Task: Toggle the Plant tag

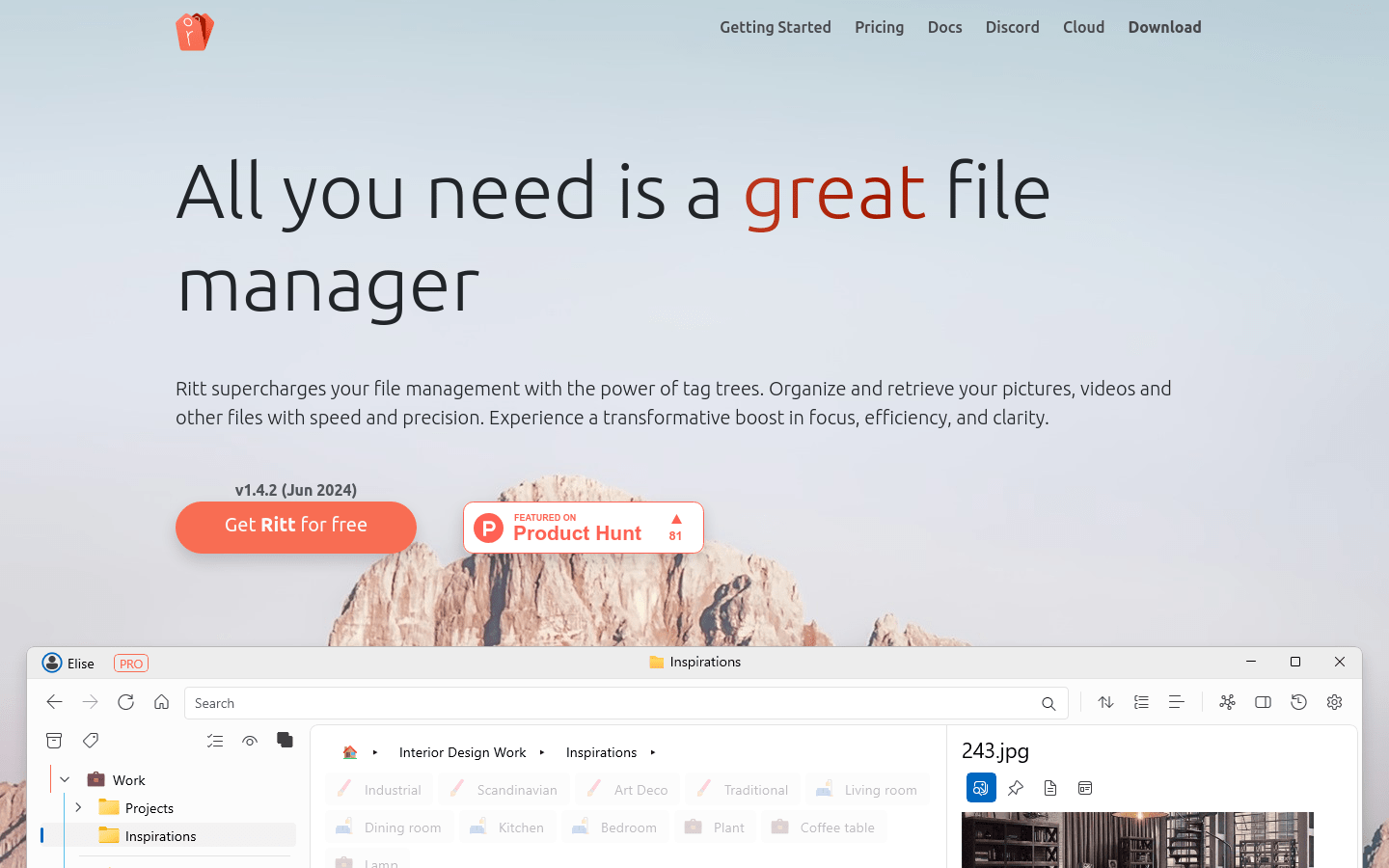Action: point(715,827)
